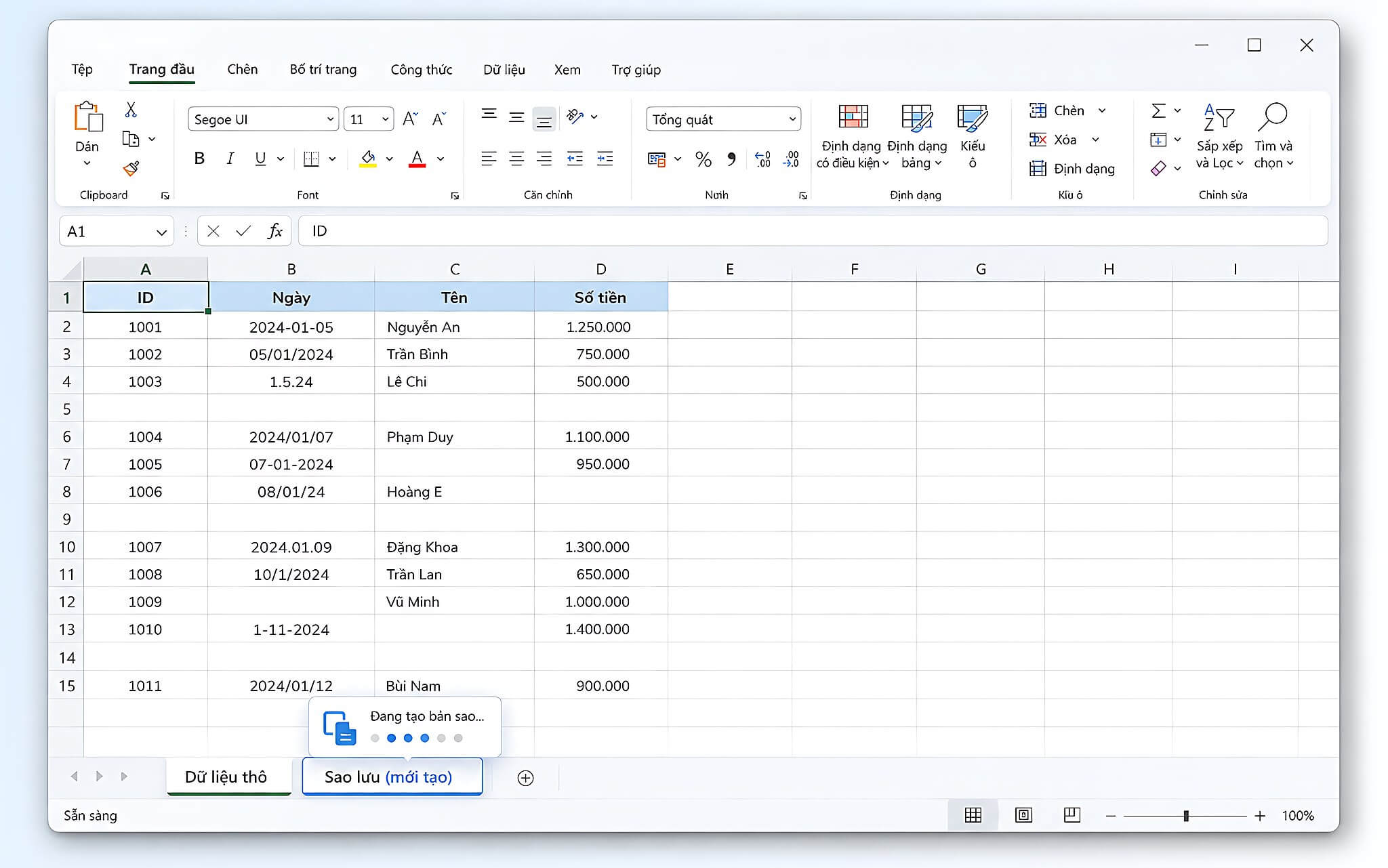This screenshot has height=868, width=1388.
Task: Toggle bottom align for cells
Action: [x=544, y=120]
